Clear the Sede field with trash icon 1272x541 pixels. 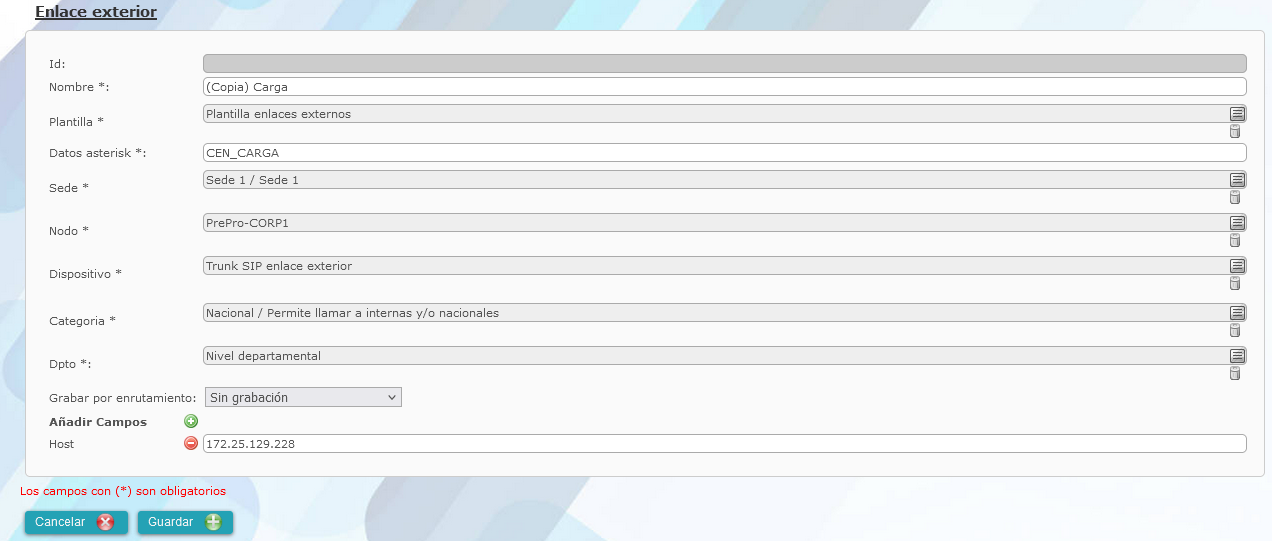[1235, 197]
